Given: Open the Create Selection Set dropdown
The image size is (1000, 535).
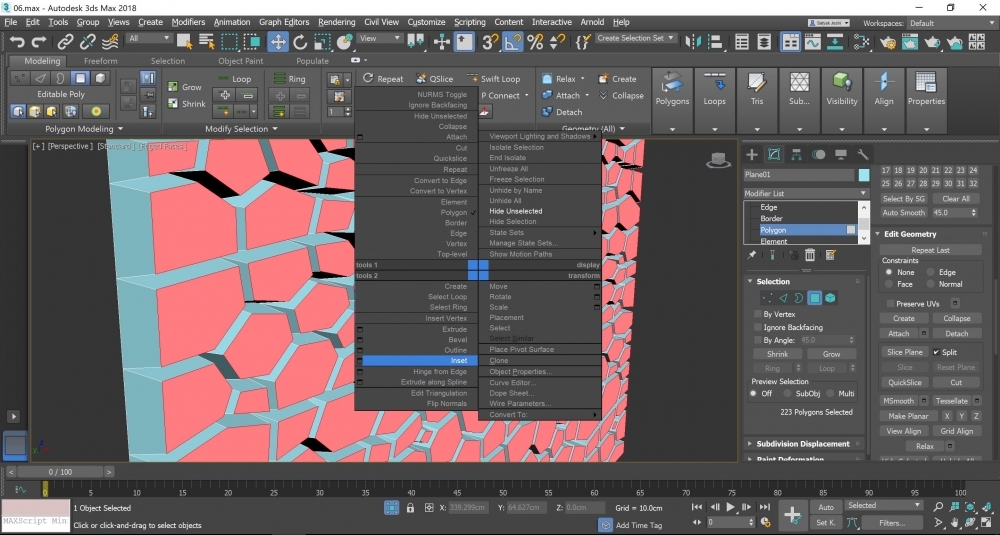Looking at the screenshot, I should (x=636, y=39).
